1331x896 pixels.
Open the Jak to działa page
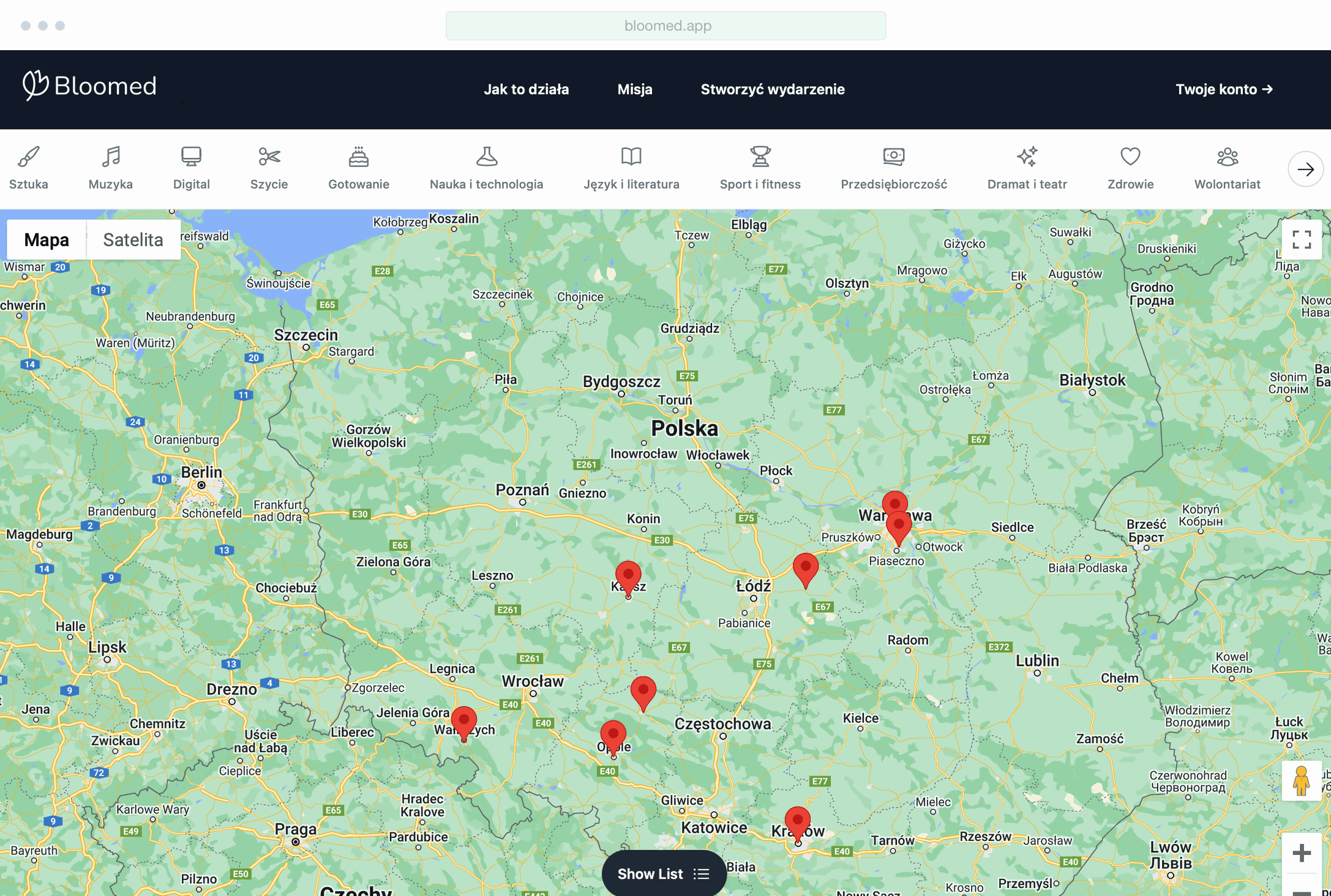tap(526, 89)
